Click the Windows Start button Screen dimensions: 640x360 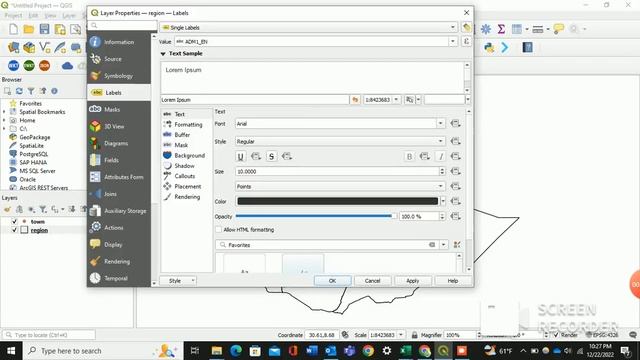(x=11, y=351)
